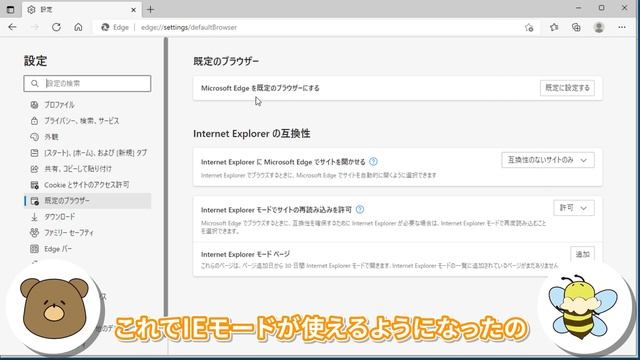Click the search magnifier in settings search
The image size is (640, 360).
pyautogui.click(x=35, y=83)
